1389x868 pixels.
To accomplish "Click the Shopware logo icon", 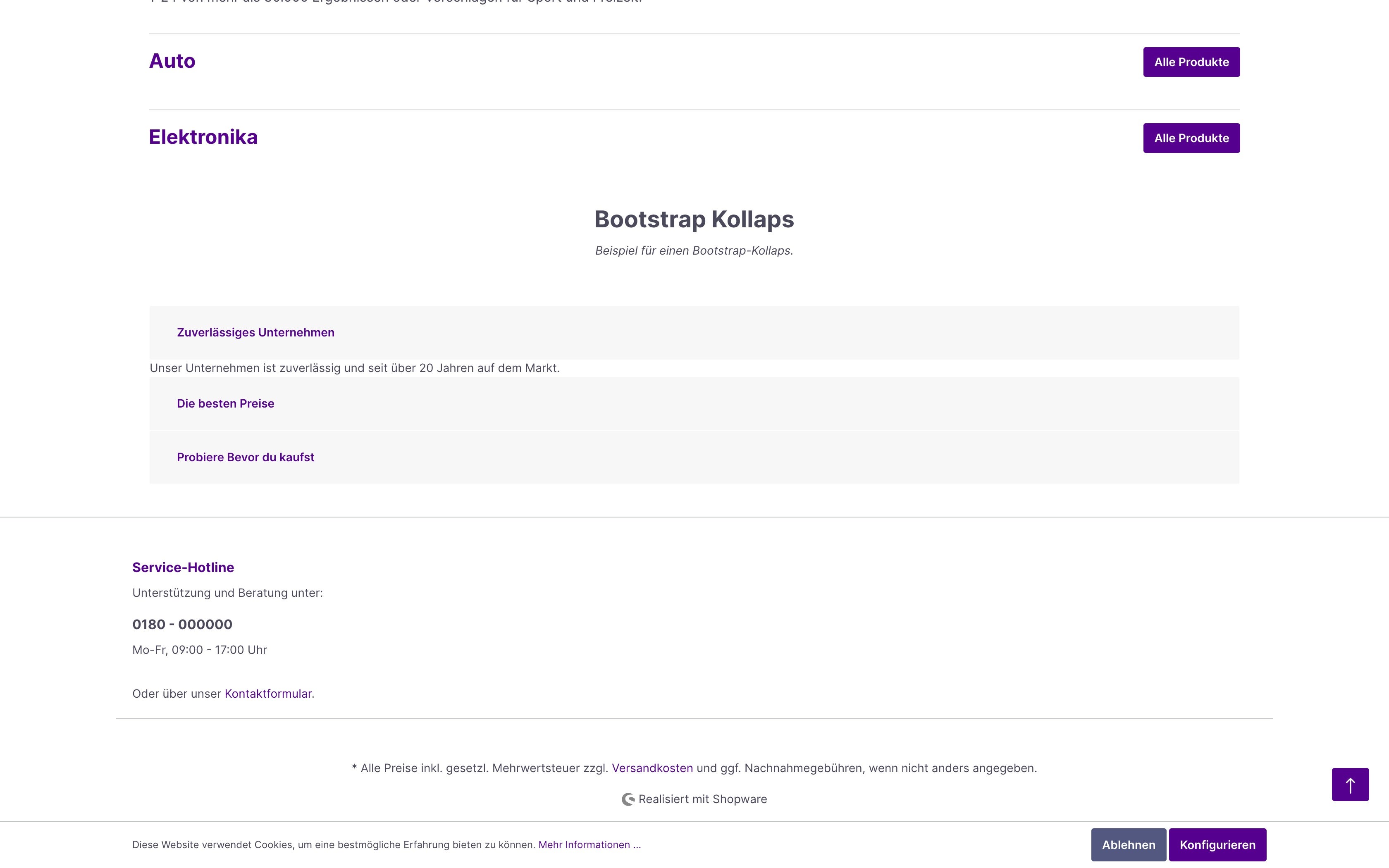I will [x=628, y=799].
